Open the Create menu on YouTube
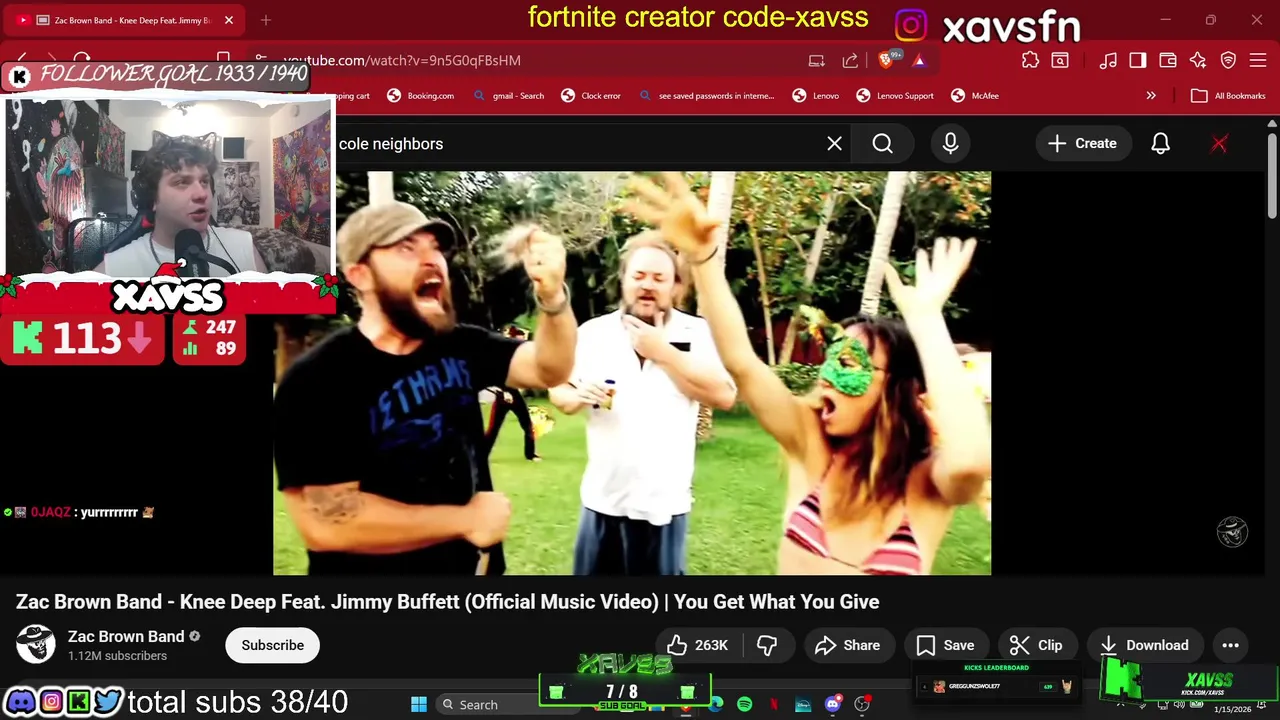The image size is (1280, 720). (1082, 144)
